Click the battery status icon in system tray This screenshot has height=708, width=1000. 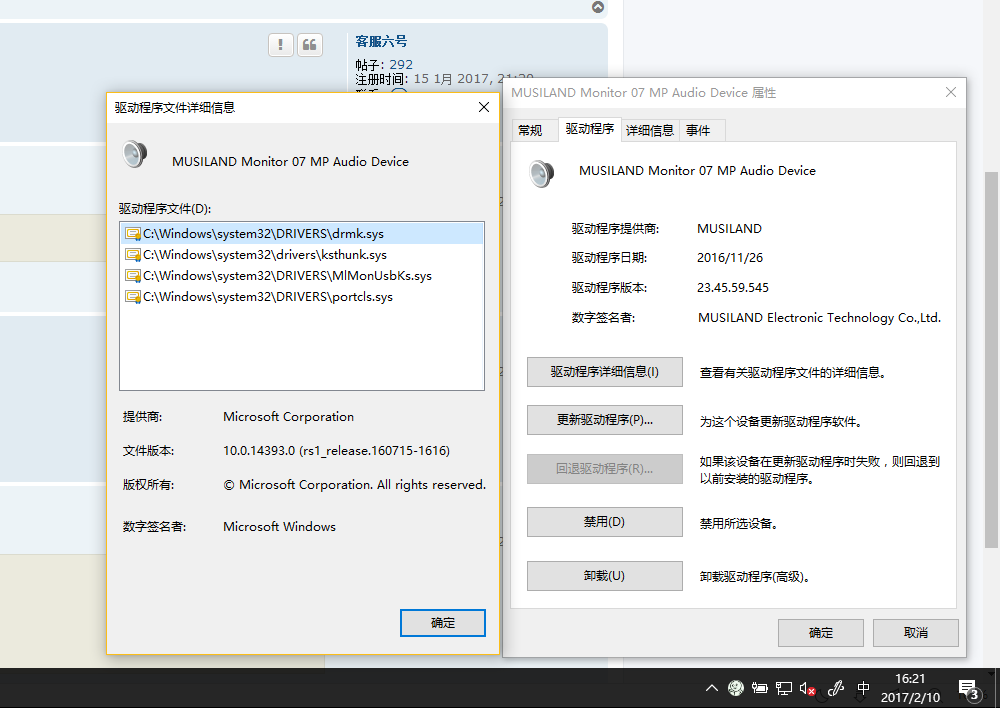pyautogui.click(x=760, y=688)
